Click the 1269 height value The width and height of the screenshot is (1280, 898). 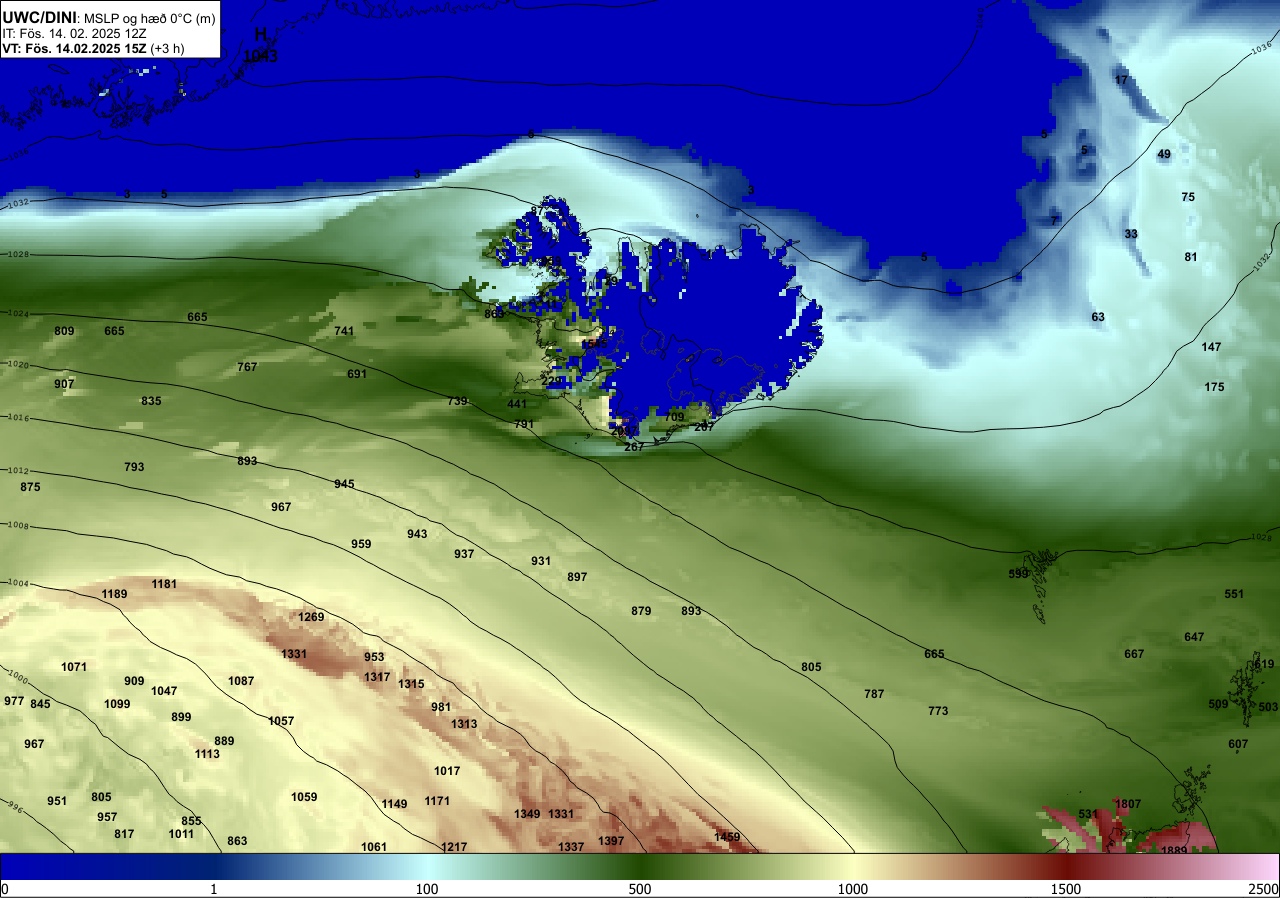tap(311, 617)
